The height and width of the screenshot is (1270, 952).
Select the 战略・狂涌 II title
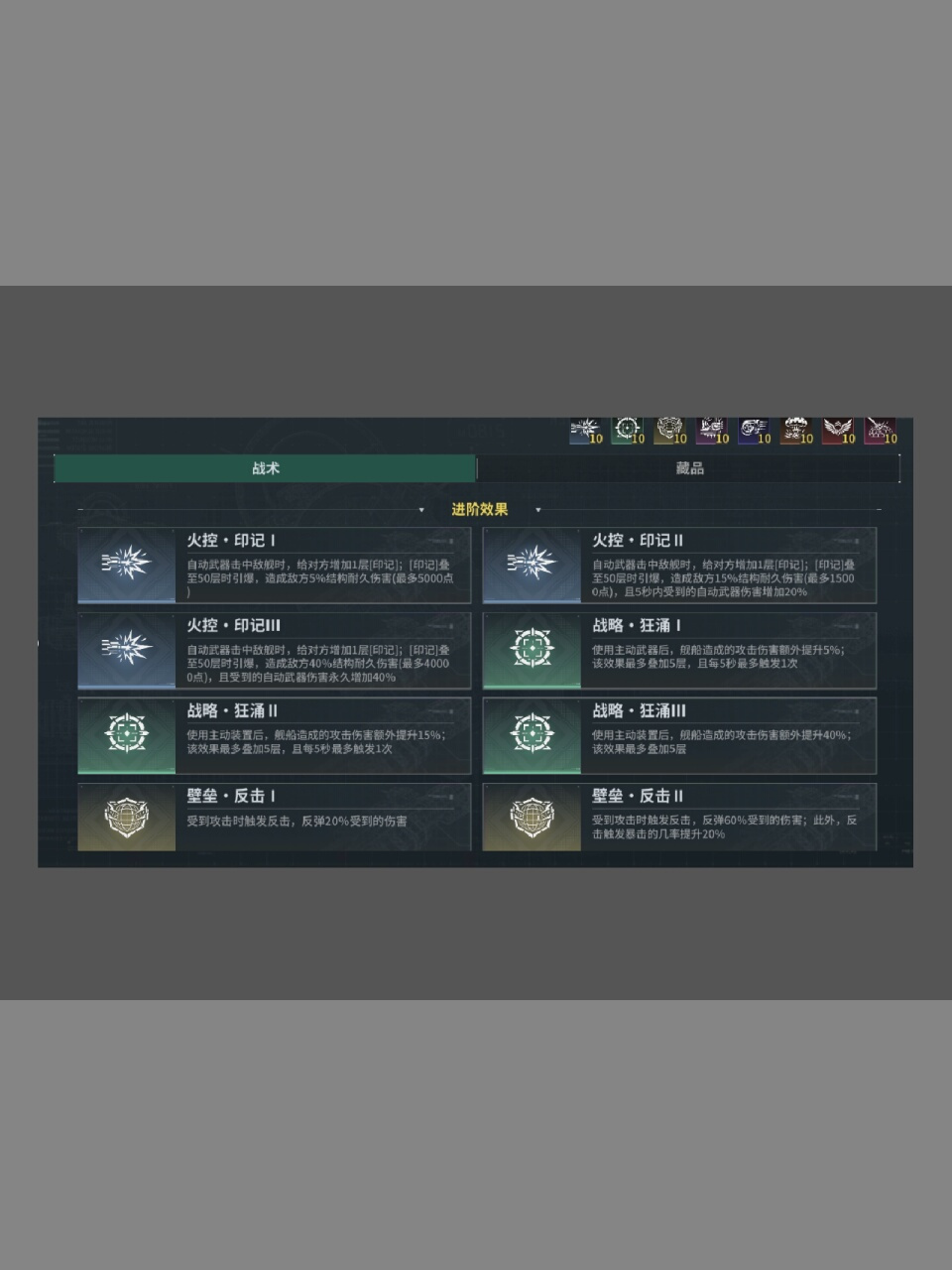232,711
